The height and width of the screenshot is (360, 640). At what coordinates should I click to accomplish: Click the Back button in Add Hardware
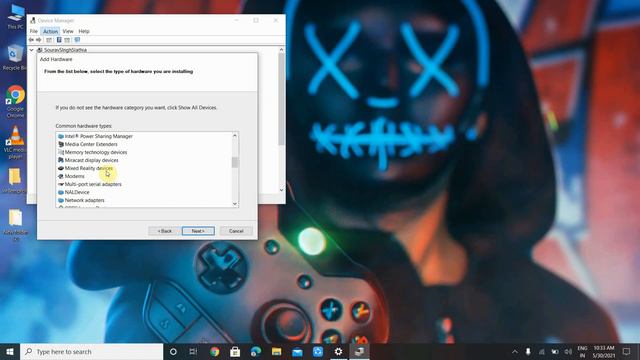[165, 231]
